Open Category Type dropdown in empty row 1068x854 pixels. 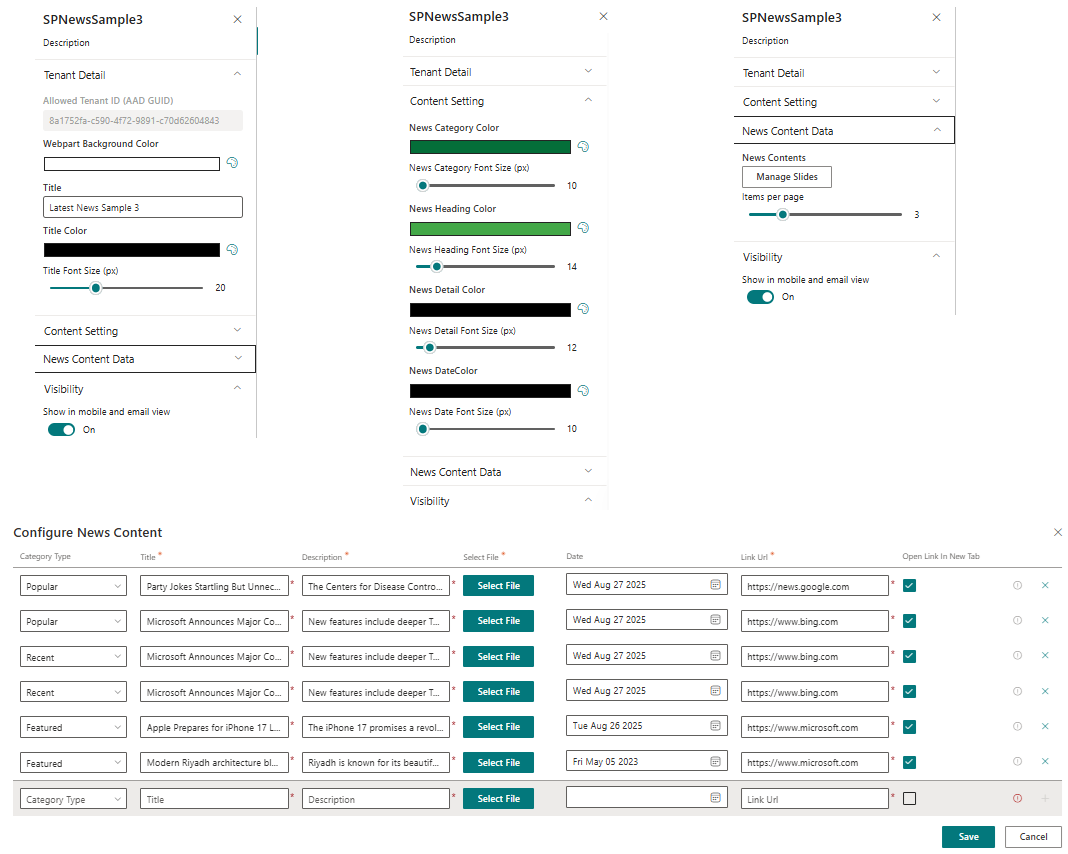73,799
